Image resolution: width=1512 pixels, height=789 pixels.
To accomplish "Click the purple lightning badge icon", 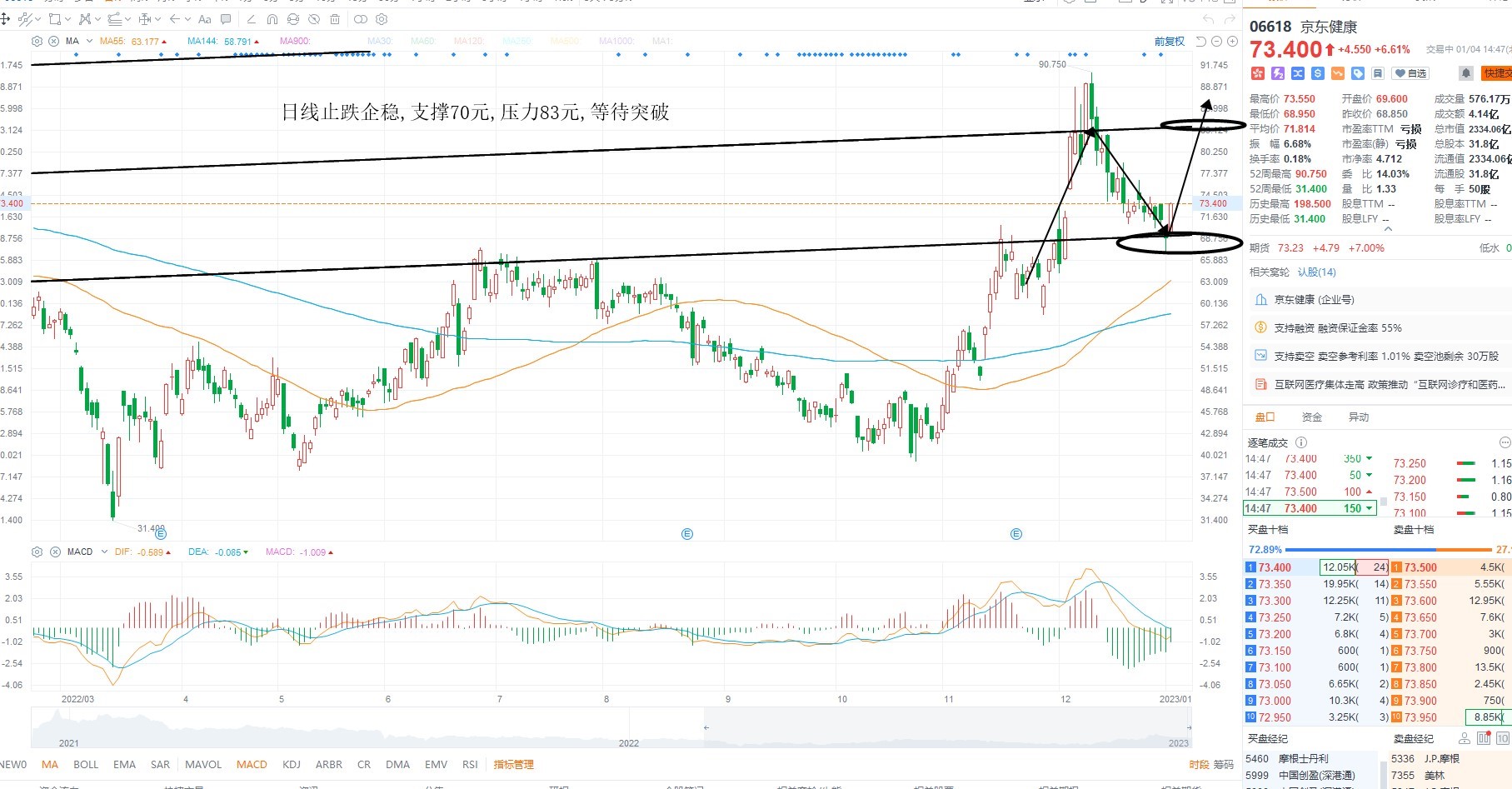I will point(1278,73).
